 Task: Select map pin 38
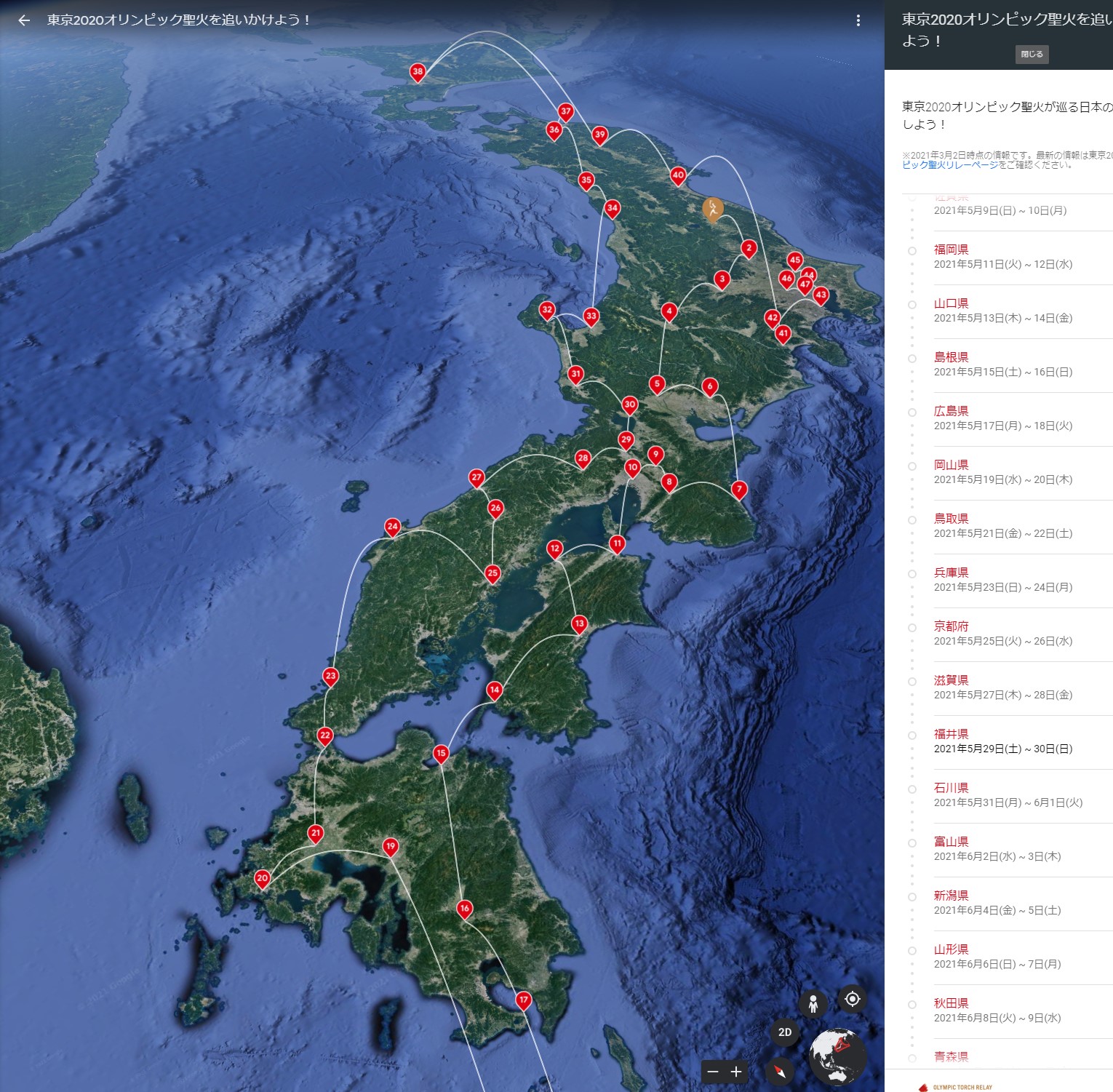418,73
